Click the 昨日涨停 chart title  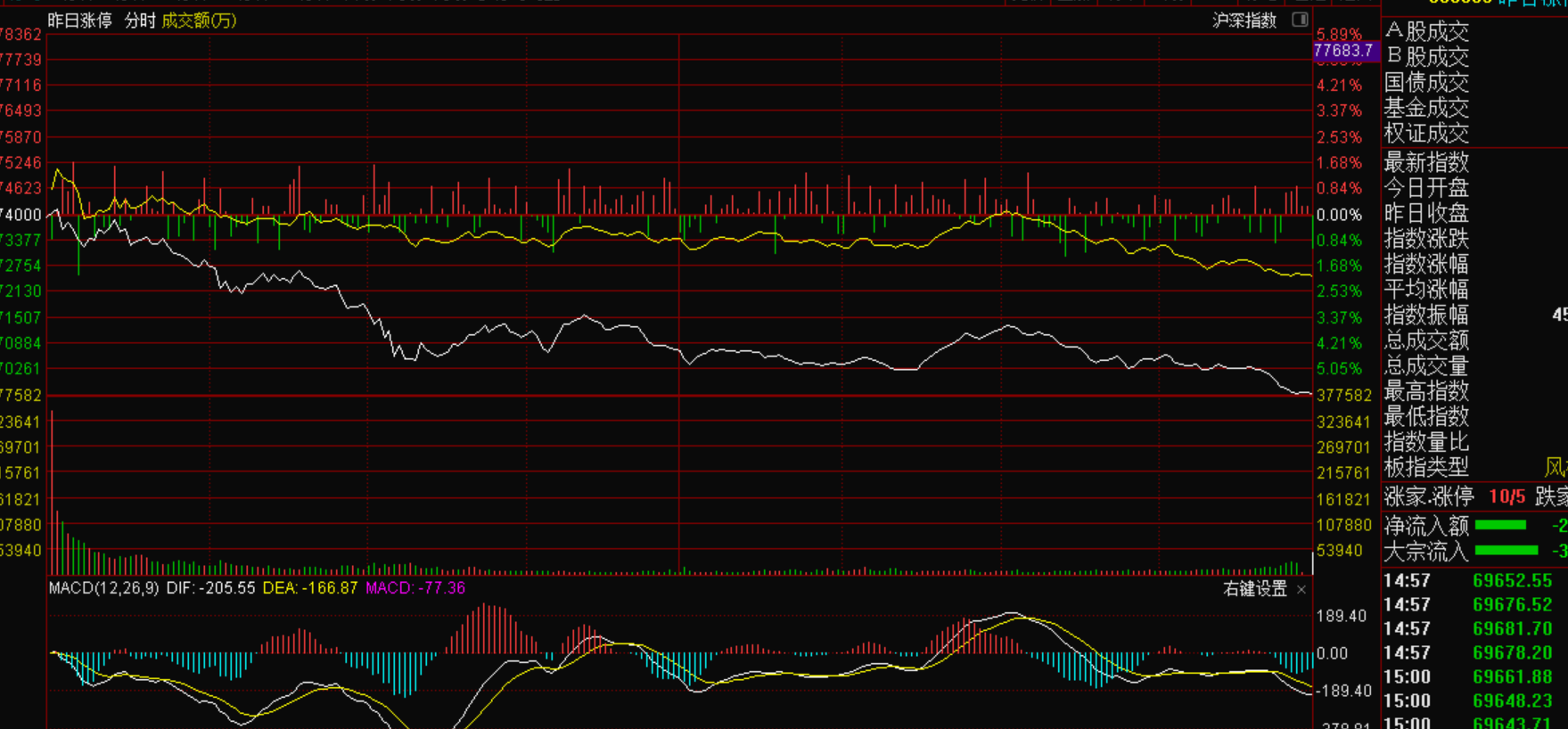coord(80,20)
